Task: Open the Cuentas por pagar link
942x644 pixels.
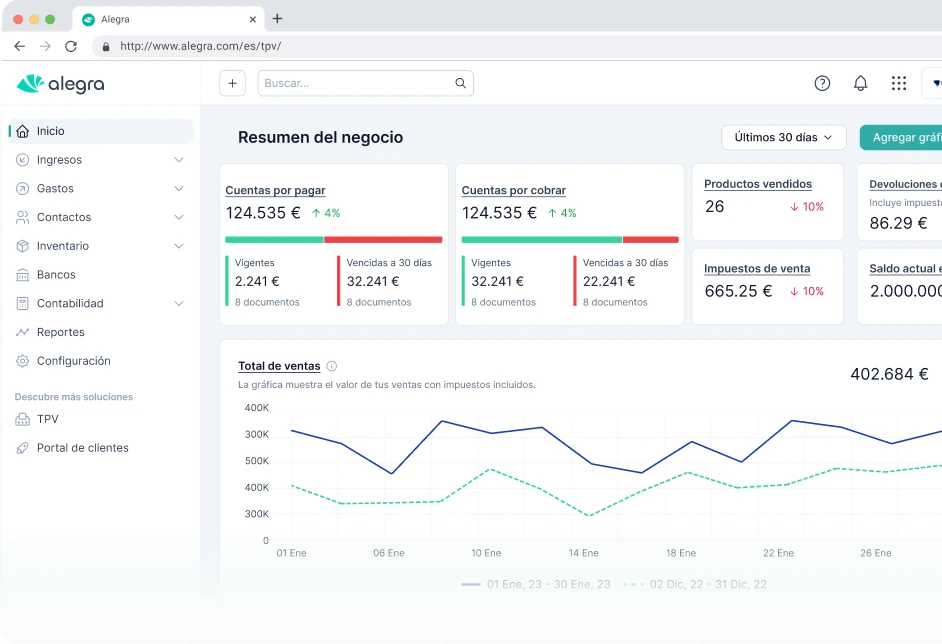Action: pyautogui.click(x=275, y=190)
